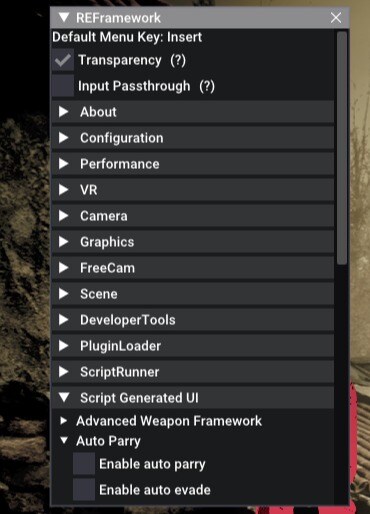Open the ScriptRunner section

point(193,372)
